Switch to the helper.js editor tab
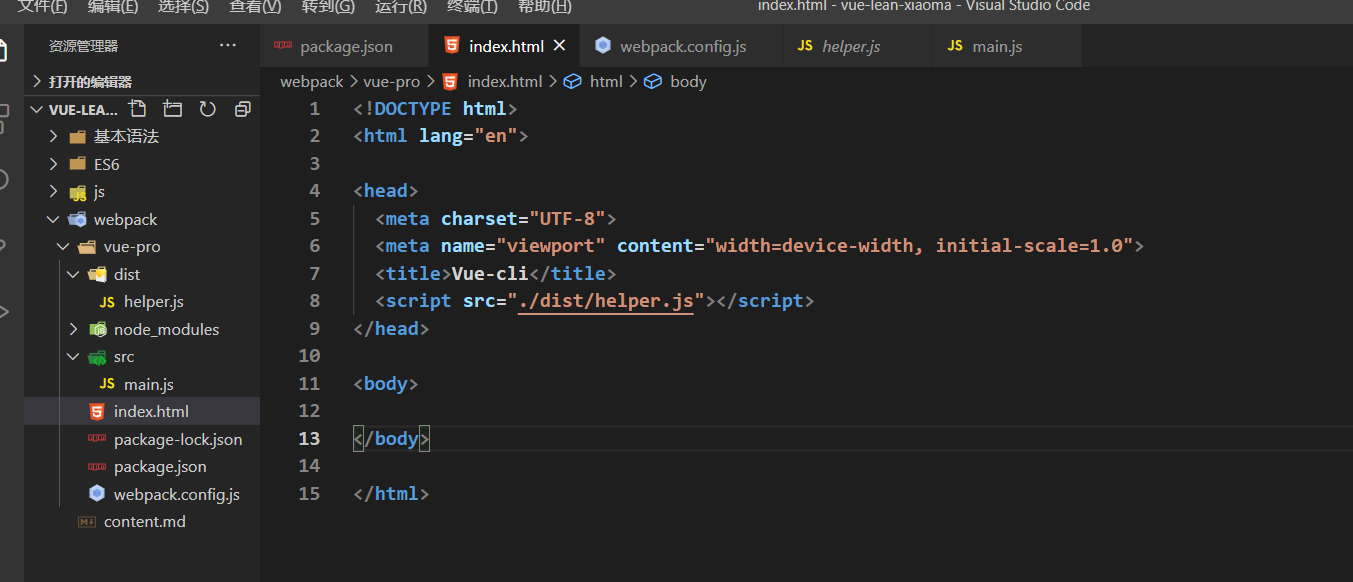Viewport: 1353px width, 582px height. pyautogui.click(x=857, y=46)
